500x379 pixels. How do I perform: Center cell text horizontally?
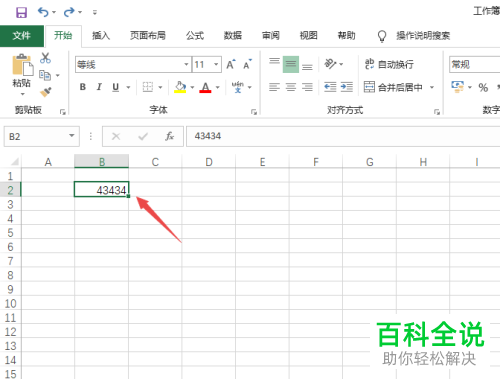click(291, 87)
